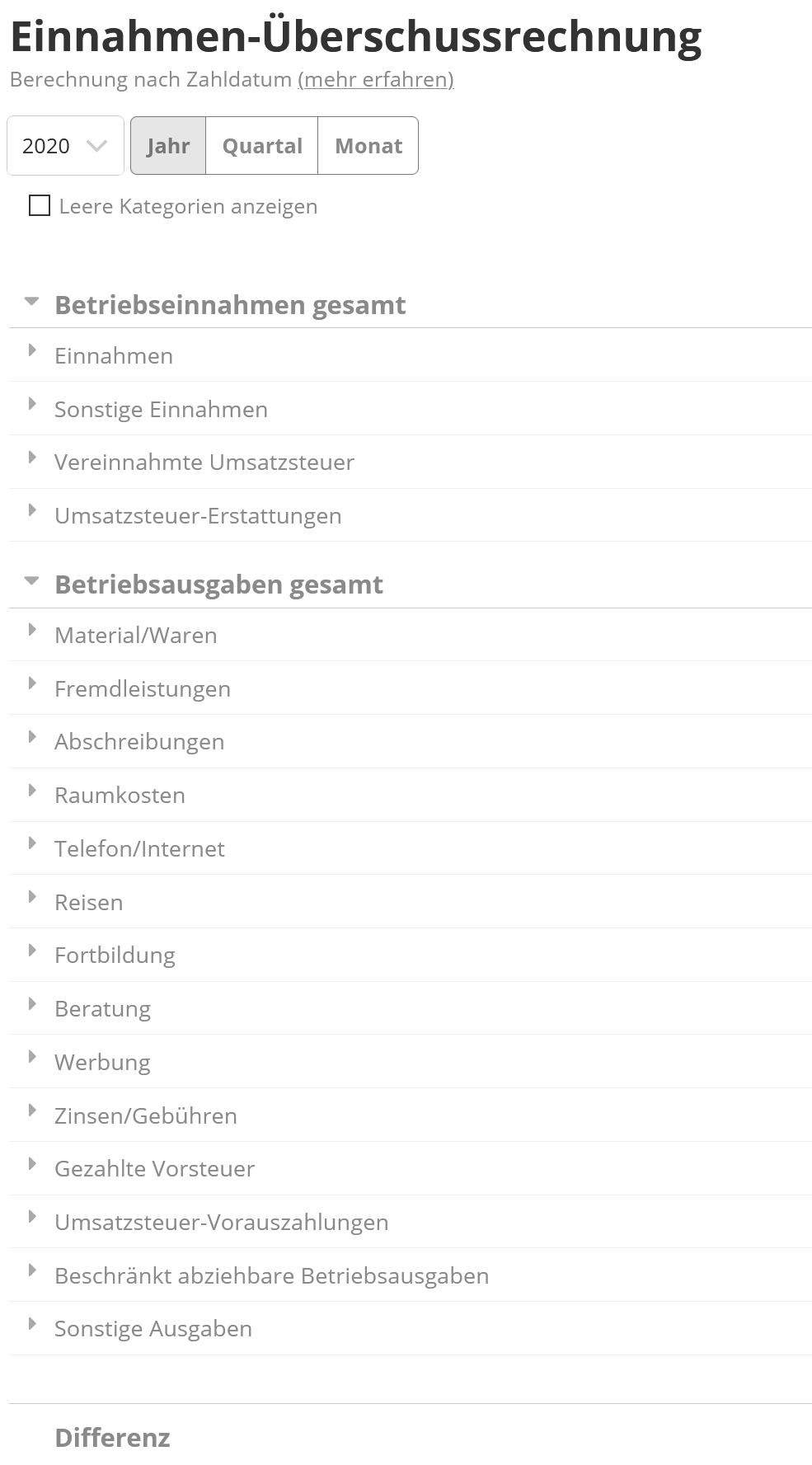Expand Telefon/Internet arrow
Screen dimensions: 812x1465
(x=32, y=843)
